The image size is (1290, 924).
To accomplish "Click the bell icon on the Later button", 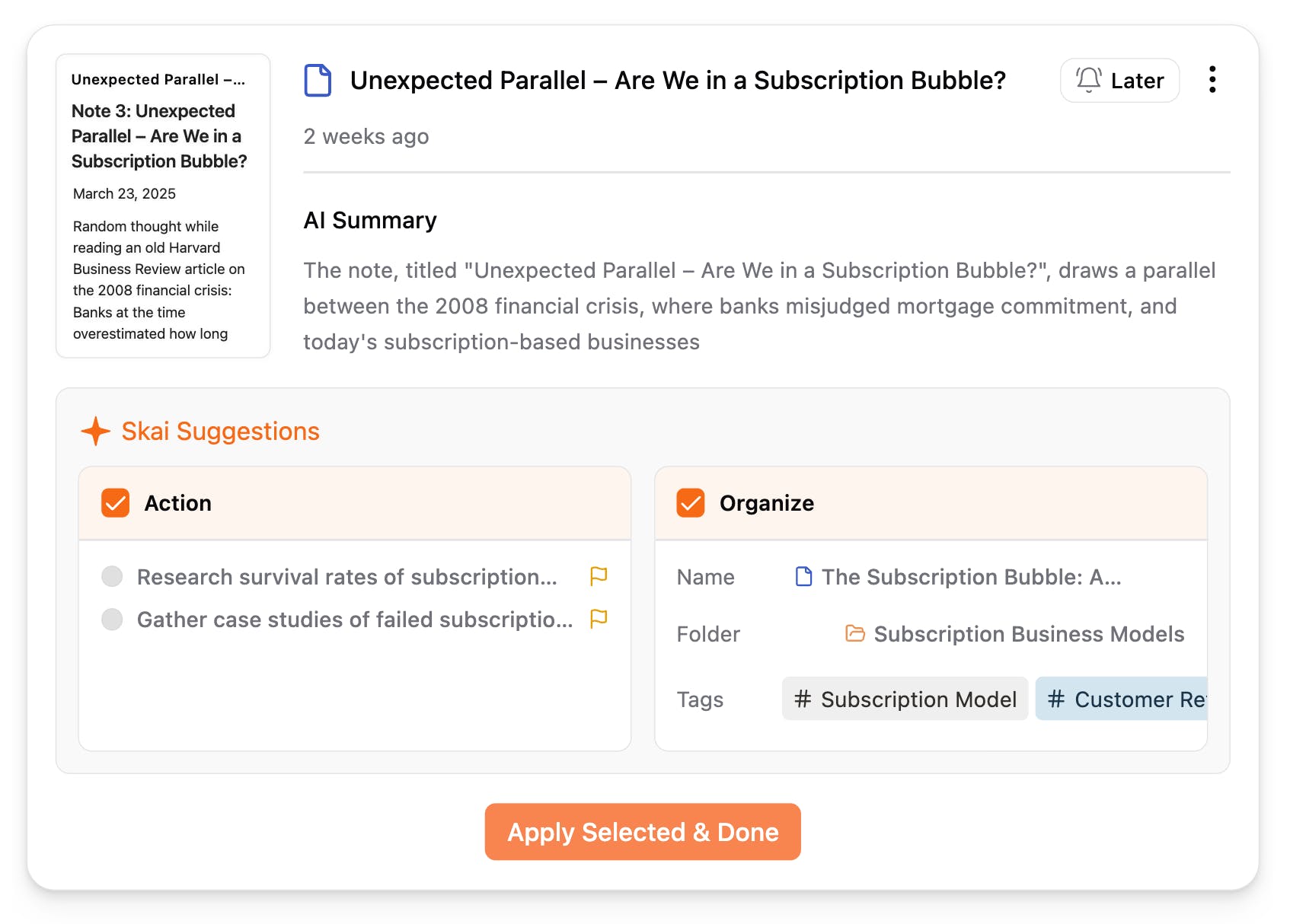I will [1088, 80].
